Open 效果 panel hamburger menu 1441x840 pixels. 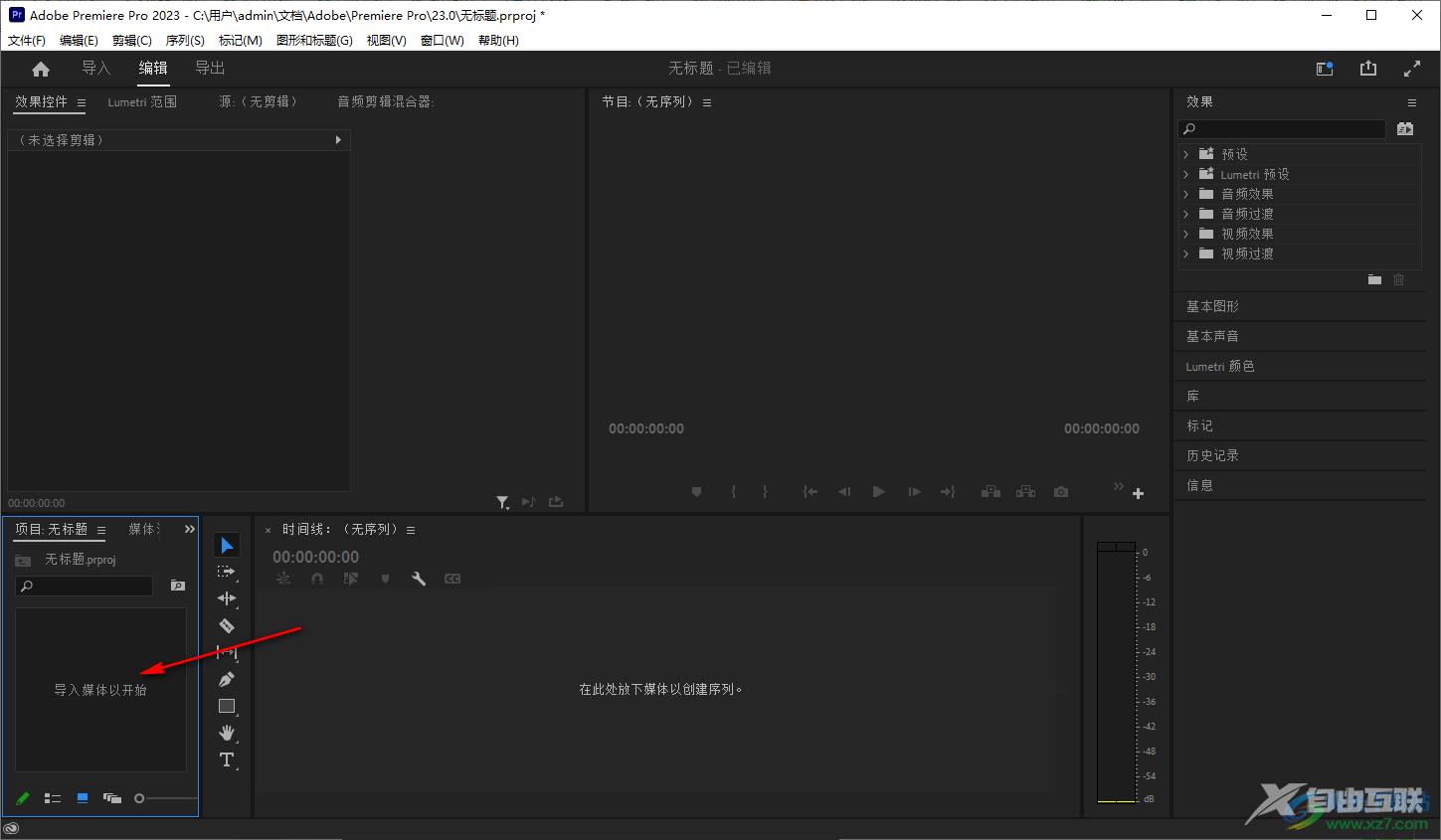(x=1411, y=102)
